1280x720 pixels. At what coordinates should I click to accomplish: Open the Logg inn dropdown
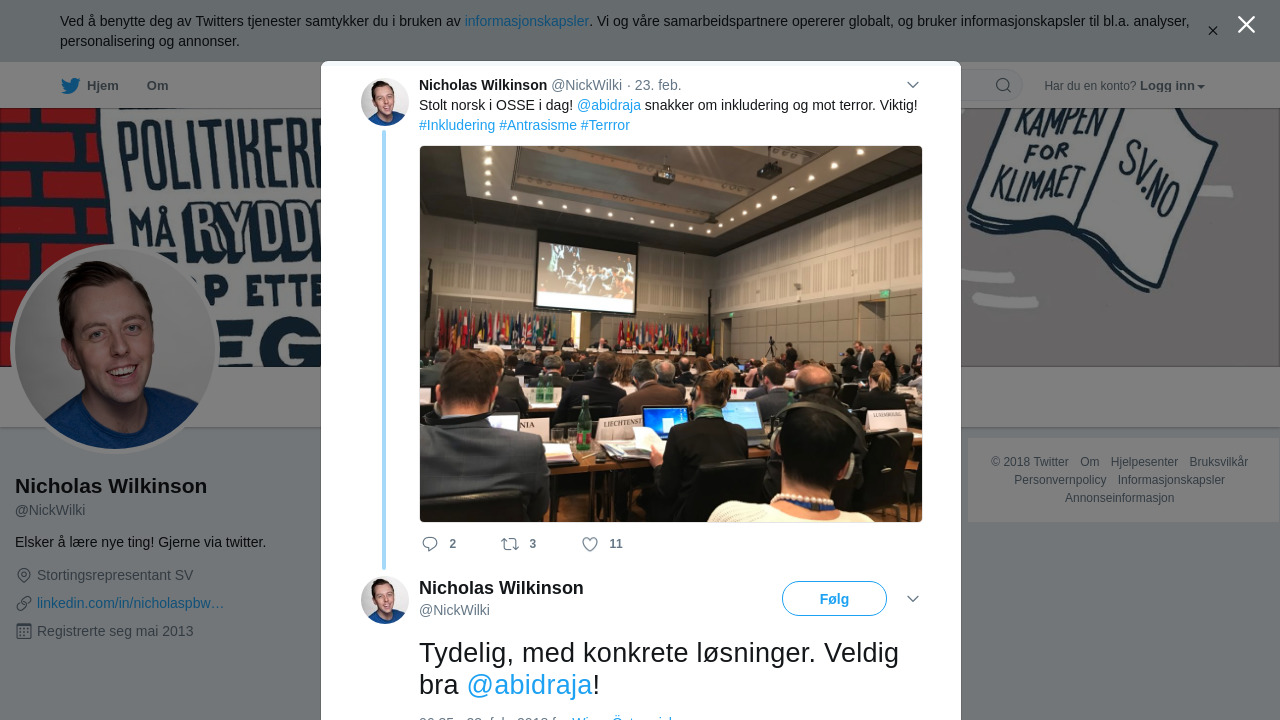pyautogui.click(x=1172, y=86)
